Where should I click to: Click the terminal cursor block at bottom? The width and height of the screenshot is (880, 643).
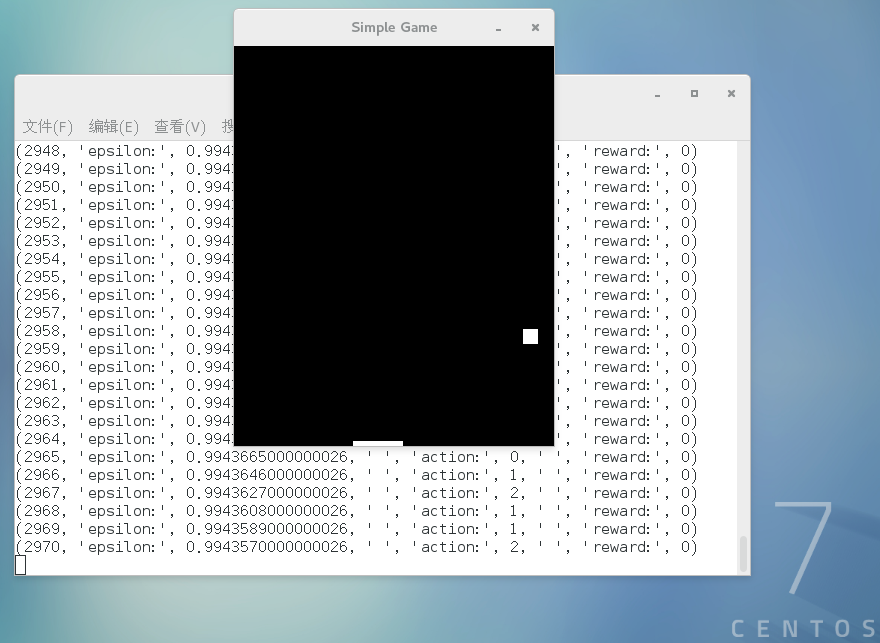coord(21,565)
